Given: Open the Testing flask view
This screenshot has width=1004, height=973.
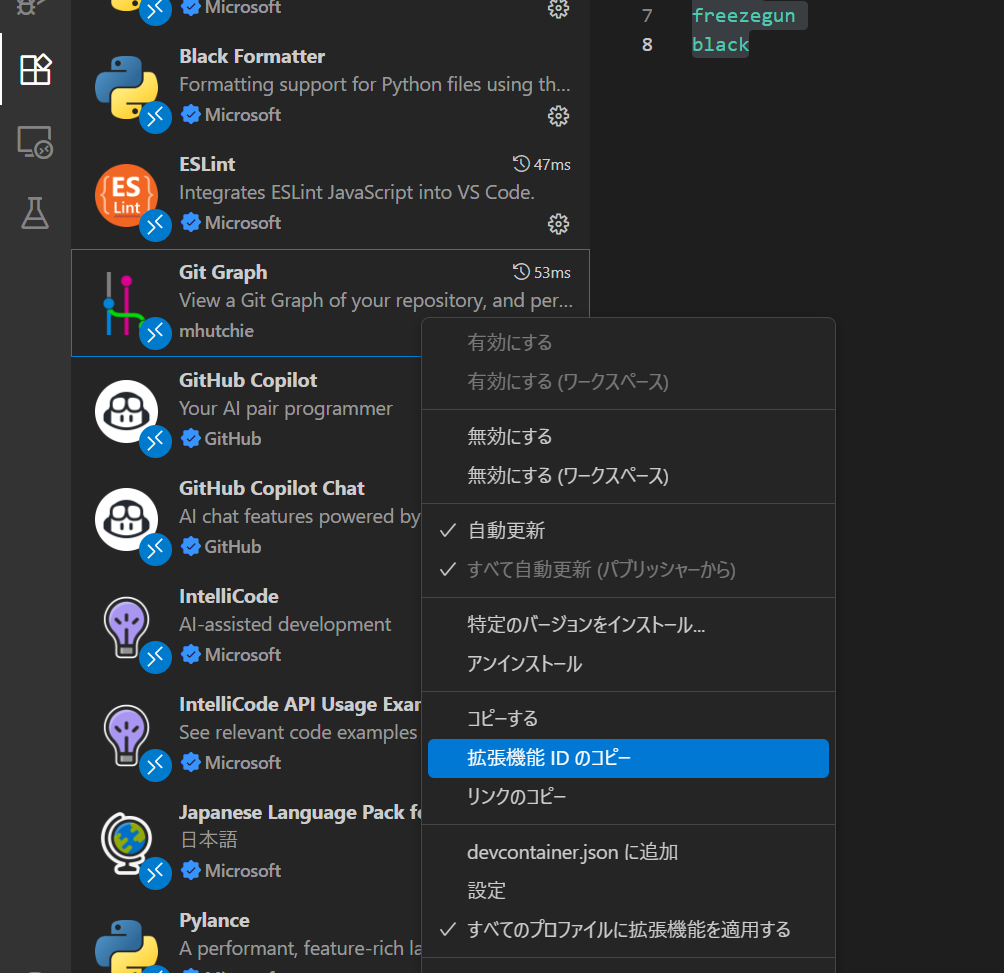Looking at the screenshot, I should tap(35, 213).
